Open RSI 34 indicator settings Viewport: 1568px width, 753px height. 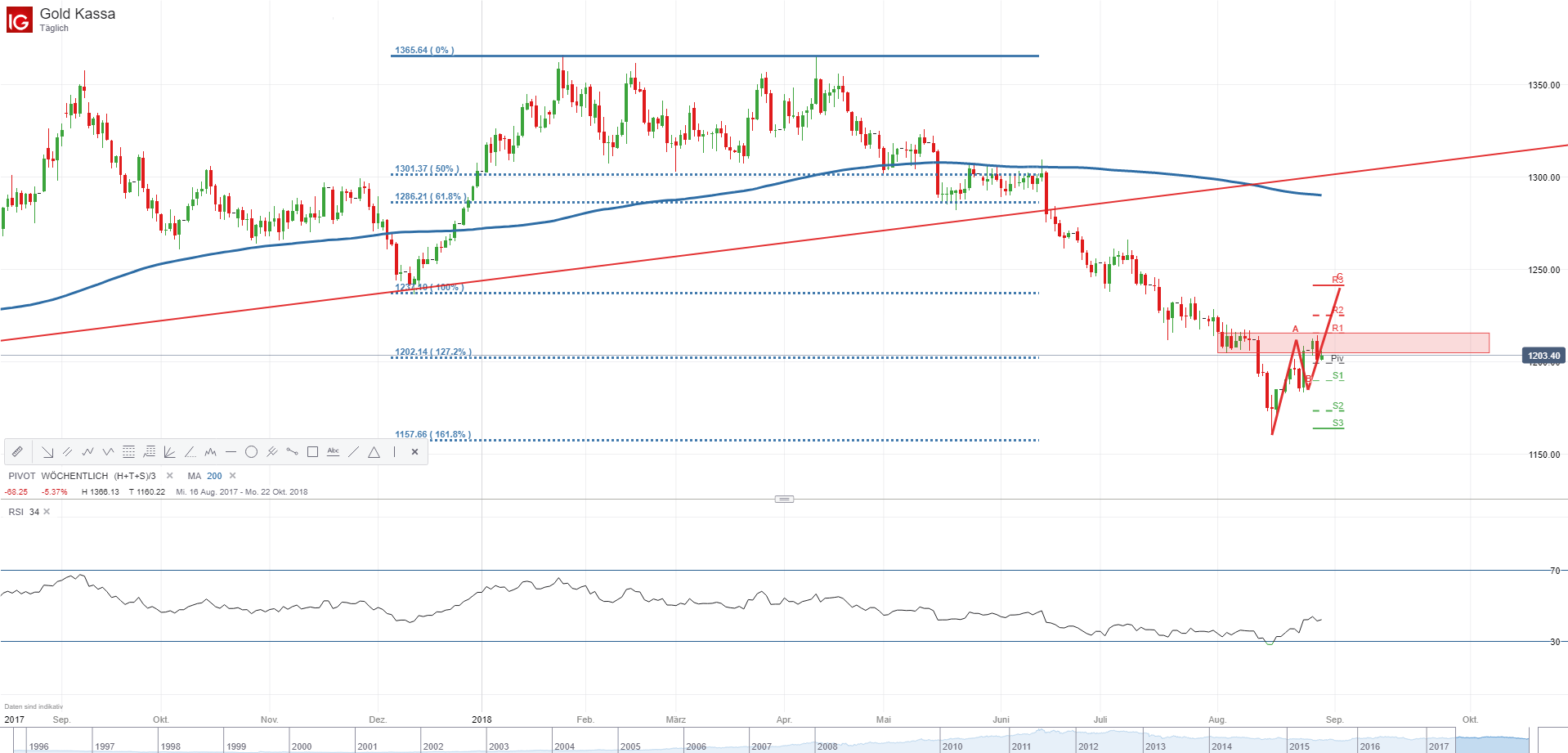pos(24,512)
